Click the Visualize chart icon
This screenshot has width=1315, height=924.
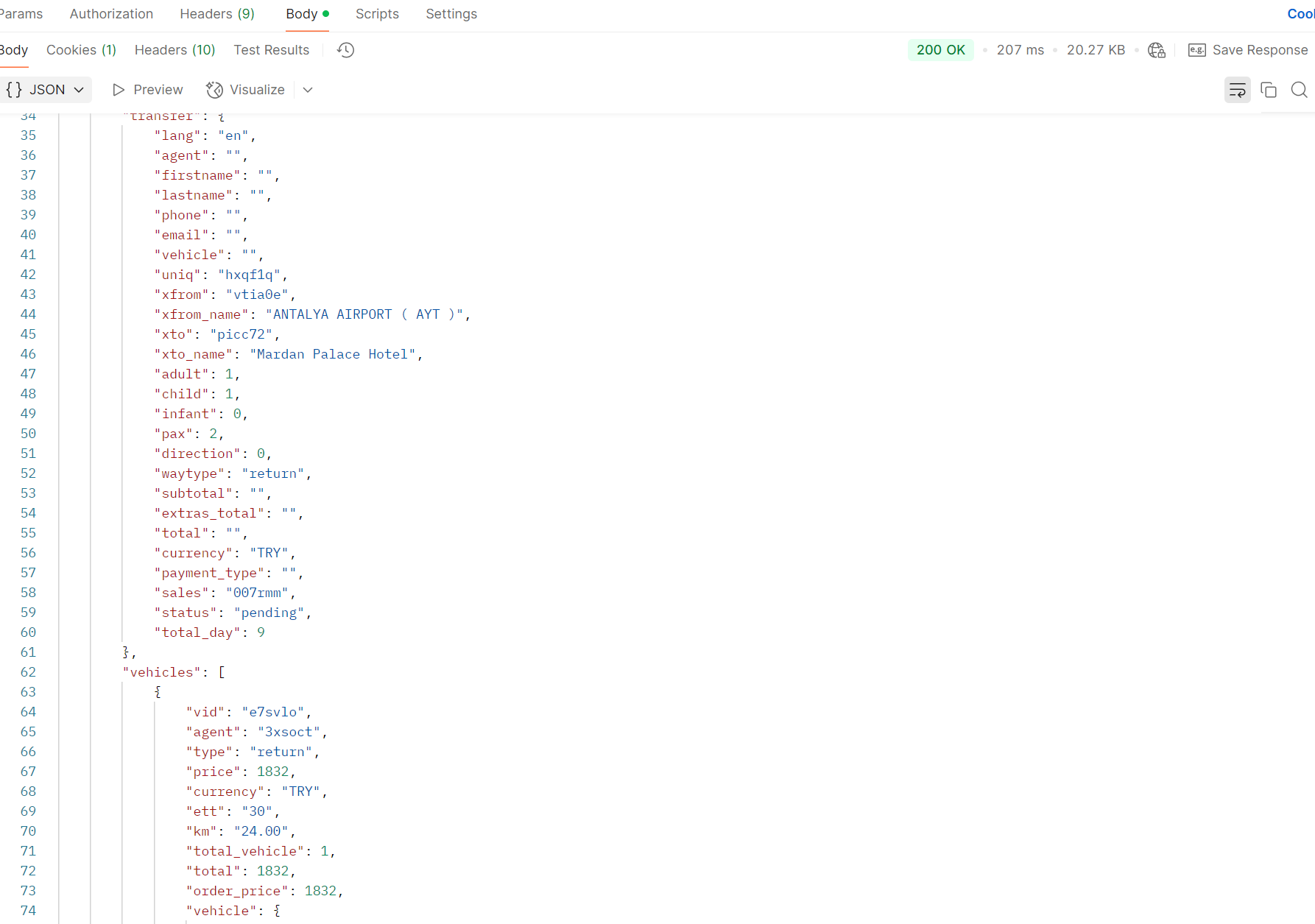click(214, 90)
